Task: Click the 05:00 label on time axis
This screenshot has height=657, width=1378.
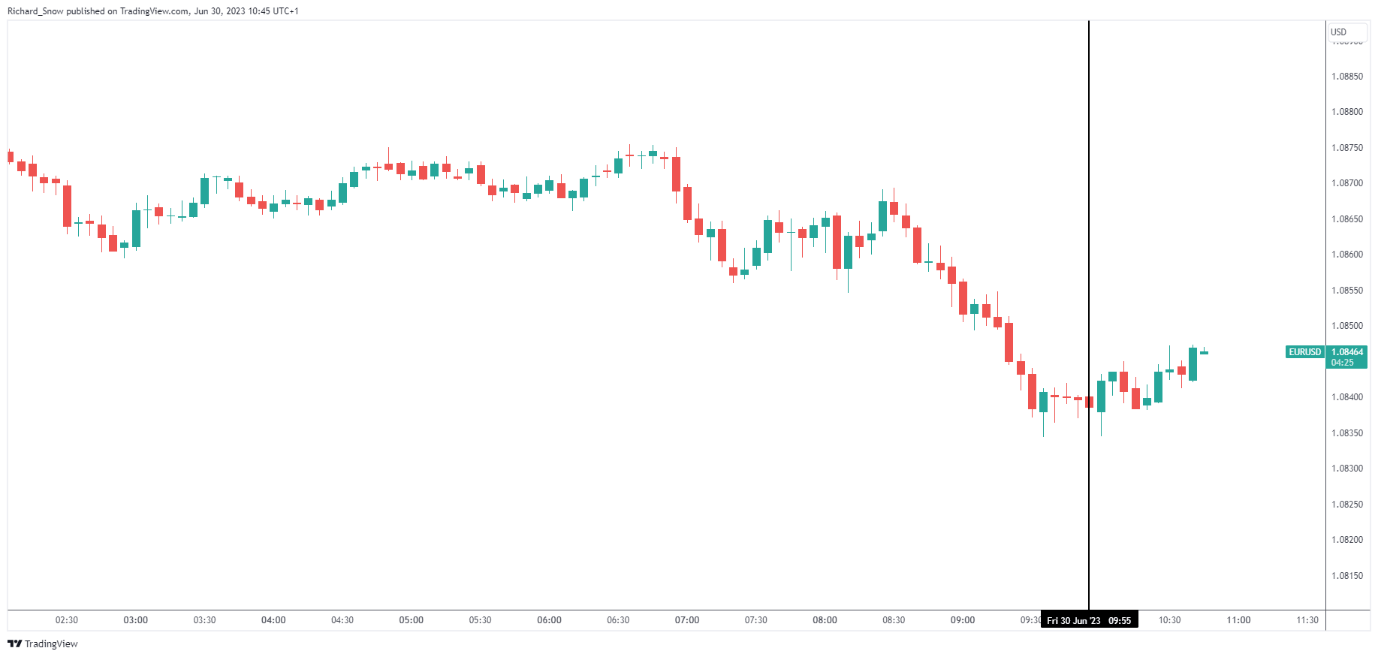Action: (x=411, y=620)
